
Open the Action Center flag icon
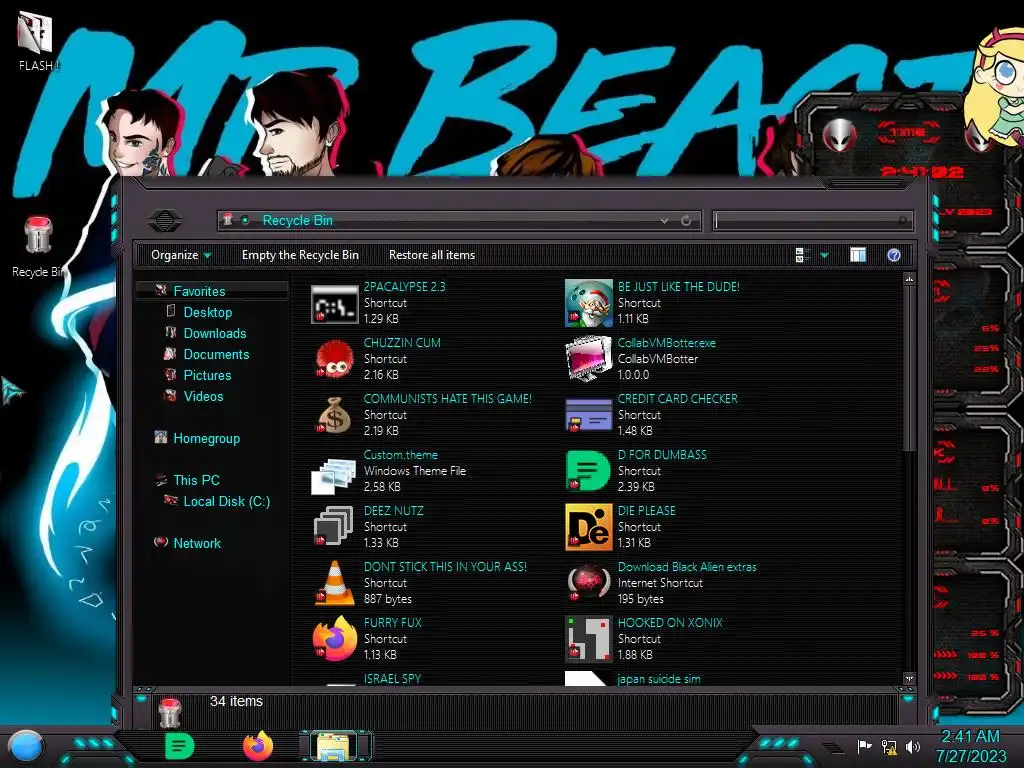point(864,746)
